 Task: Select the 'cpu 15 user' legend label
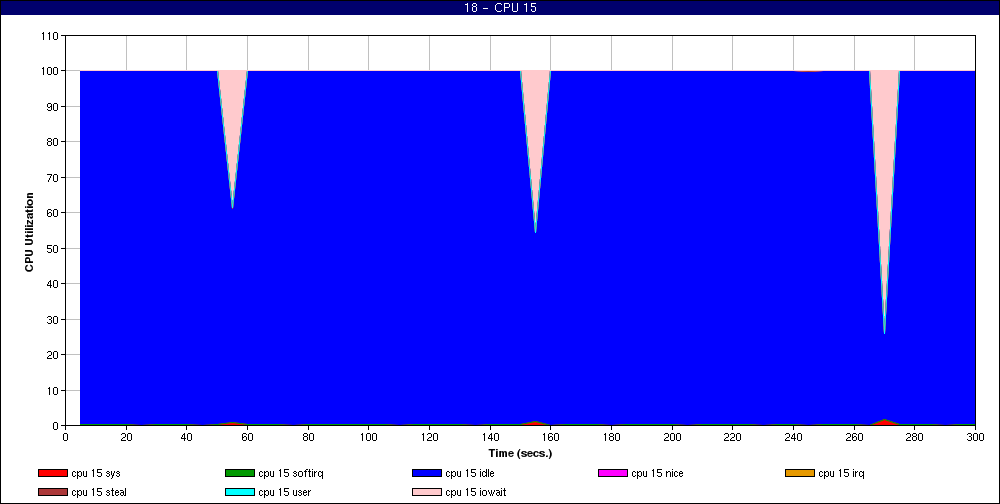284,493
